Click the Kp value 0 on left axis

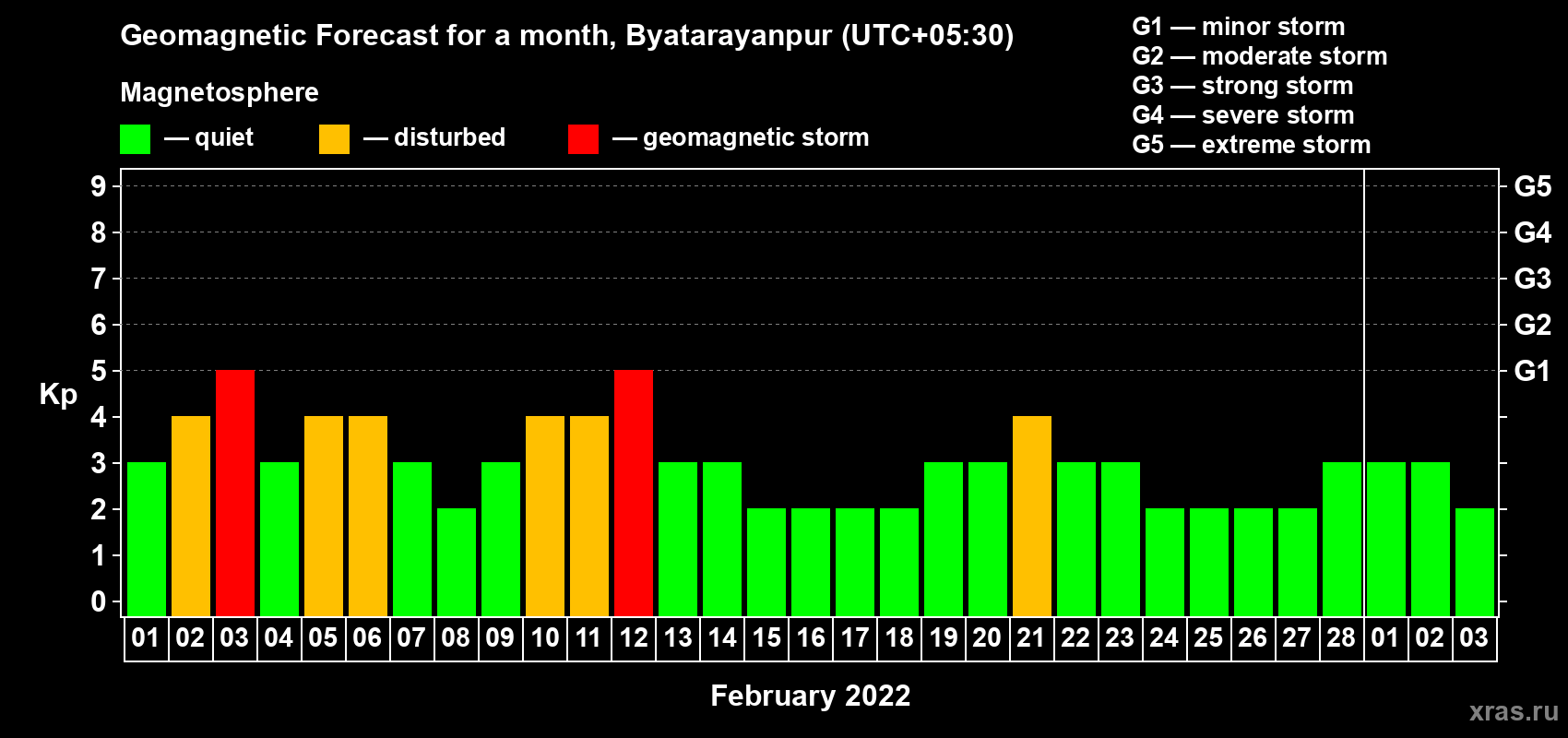pyautogui.click(x=99, y=601)
